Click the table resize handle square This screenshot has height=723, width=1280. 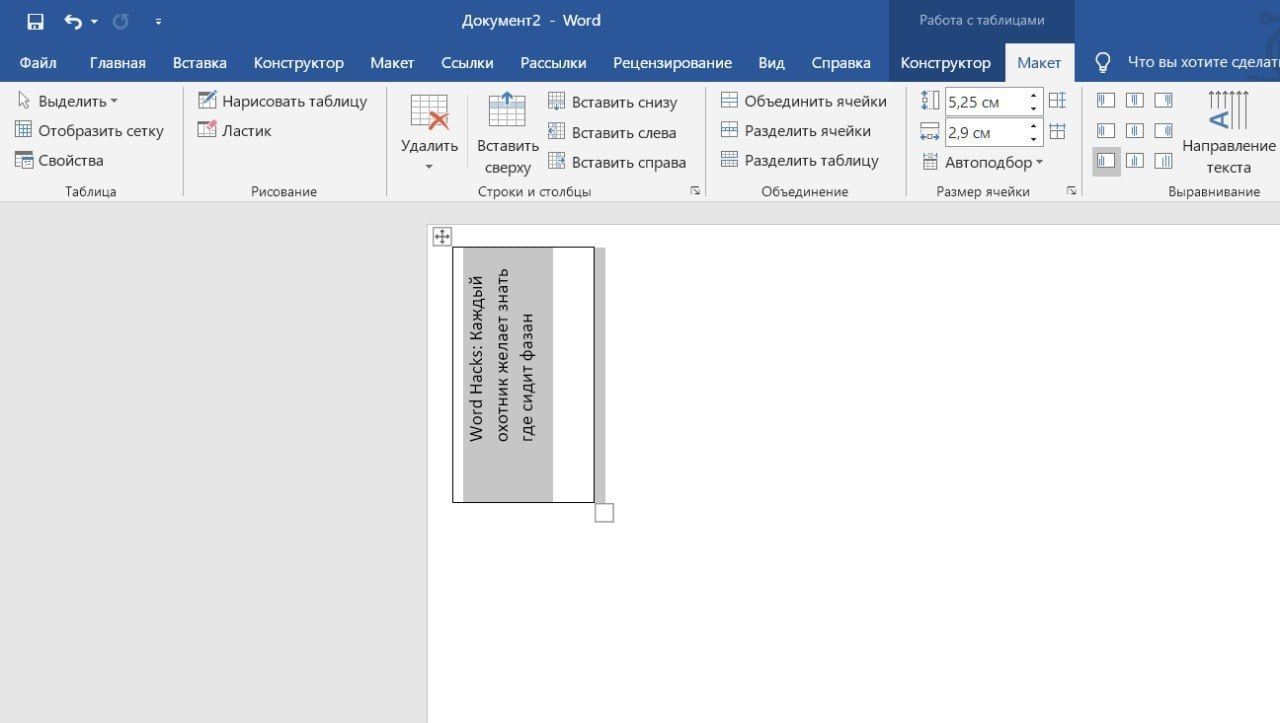coord(604,513)
